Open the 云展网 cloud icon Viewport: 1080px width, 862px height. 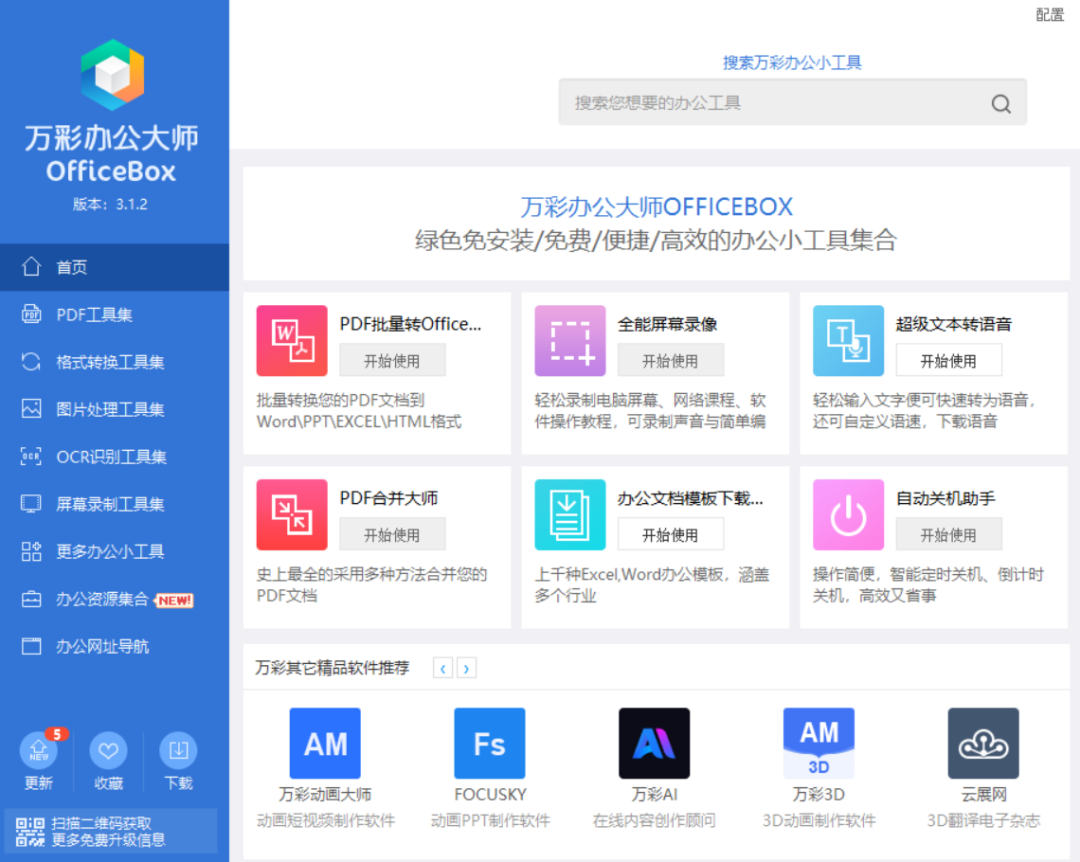pyautogui.click(x=984, y=743)
